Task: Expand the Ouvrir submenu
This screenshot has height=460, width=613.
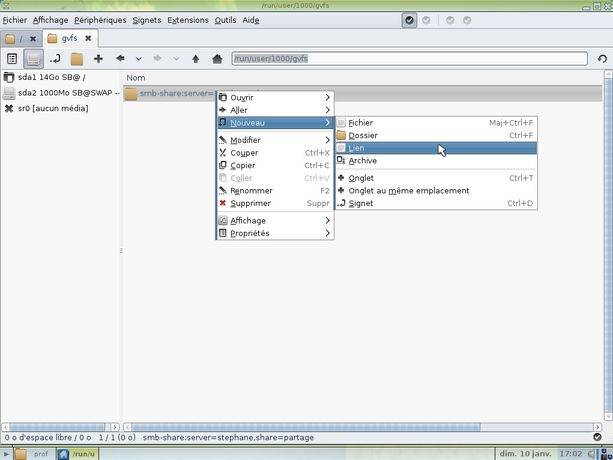Action: 275,98
